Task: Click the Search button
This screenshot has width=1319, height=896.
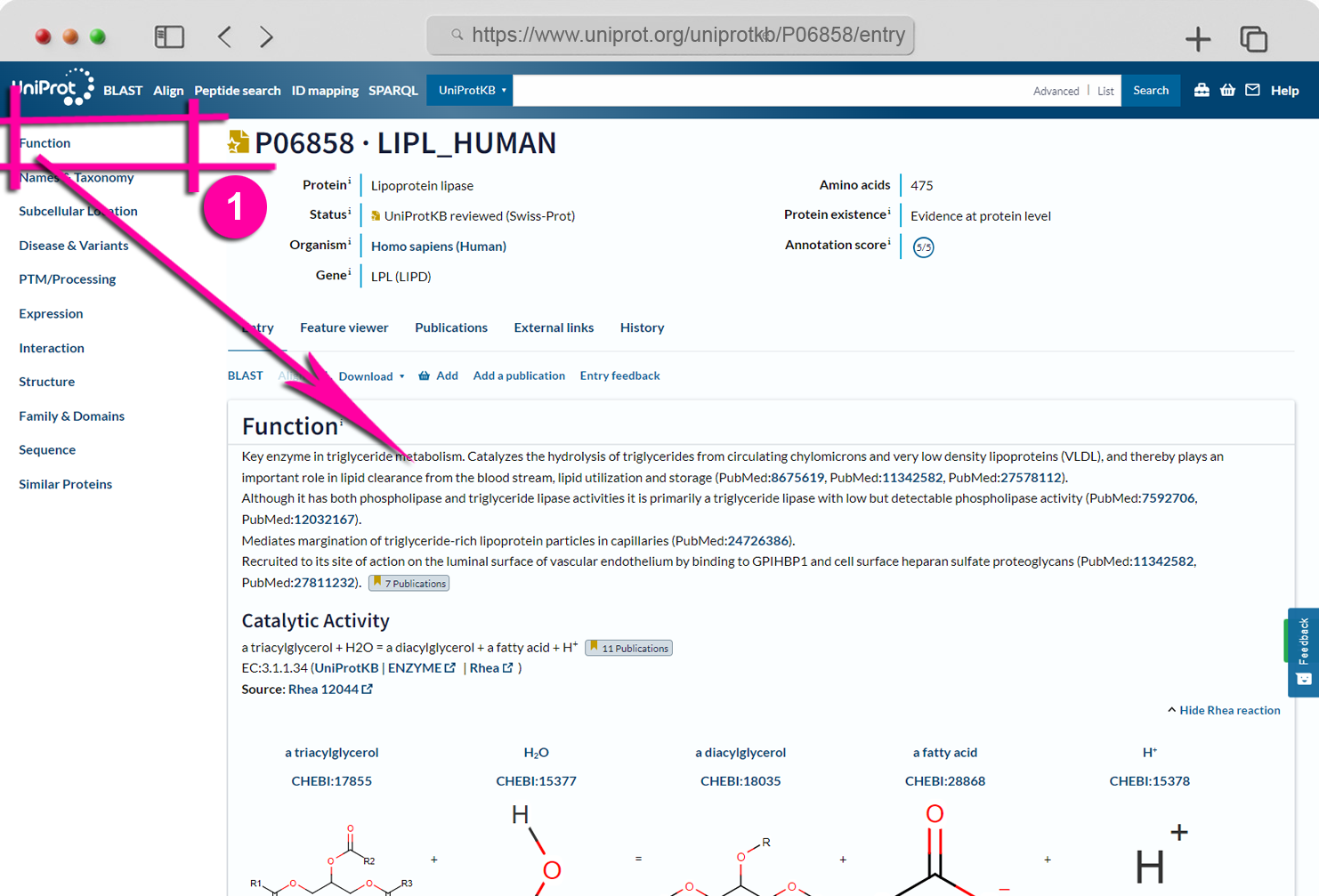Action: (1151, 90)
